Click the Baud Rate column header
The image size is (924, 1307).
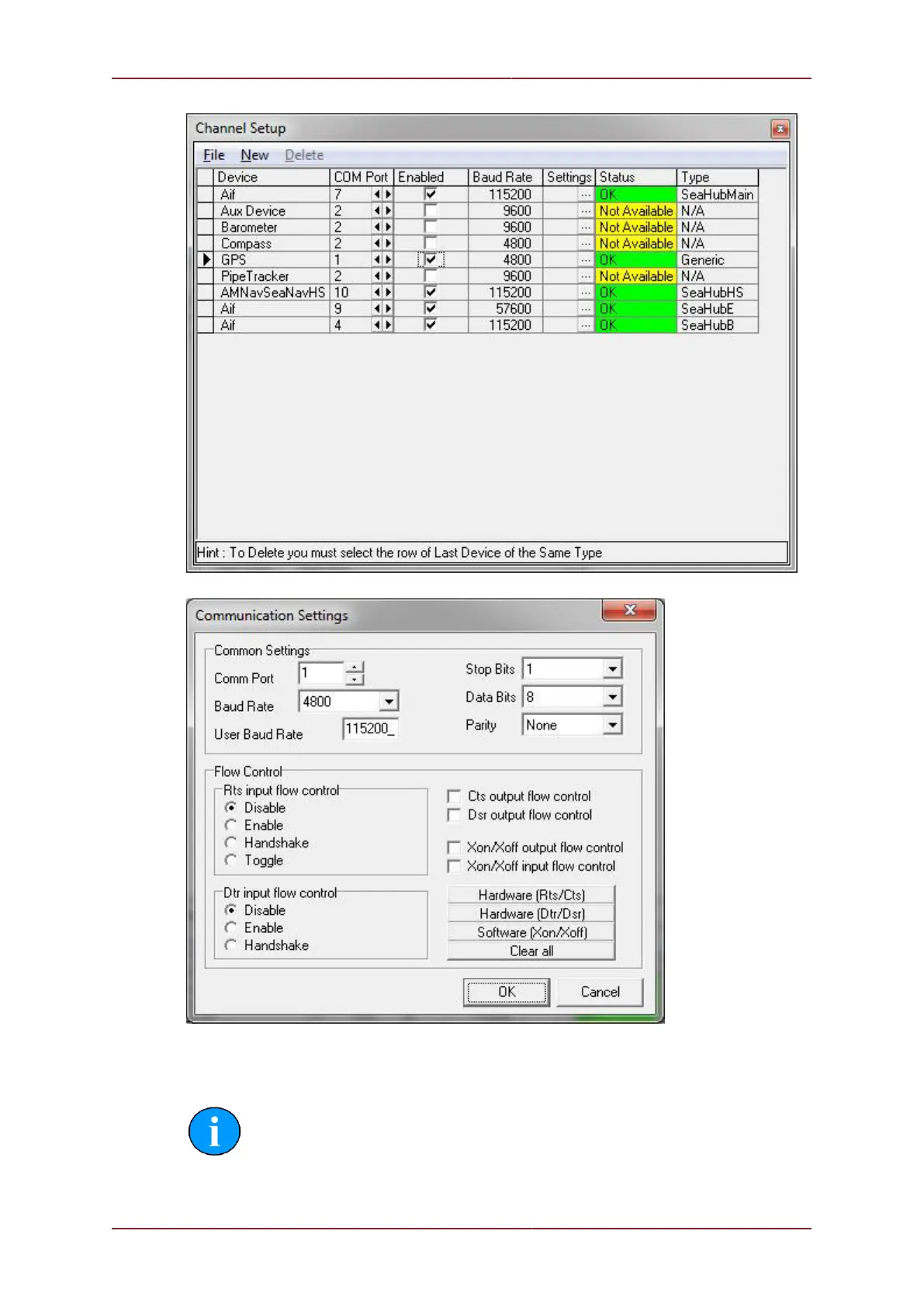click(505, 177)
